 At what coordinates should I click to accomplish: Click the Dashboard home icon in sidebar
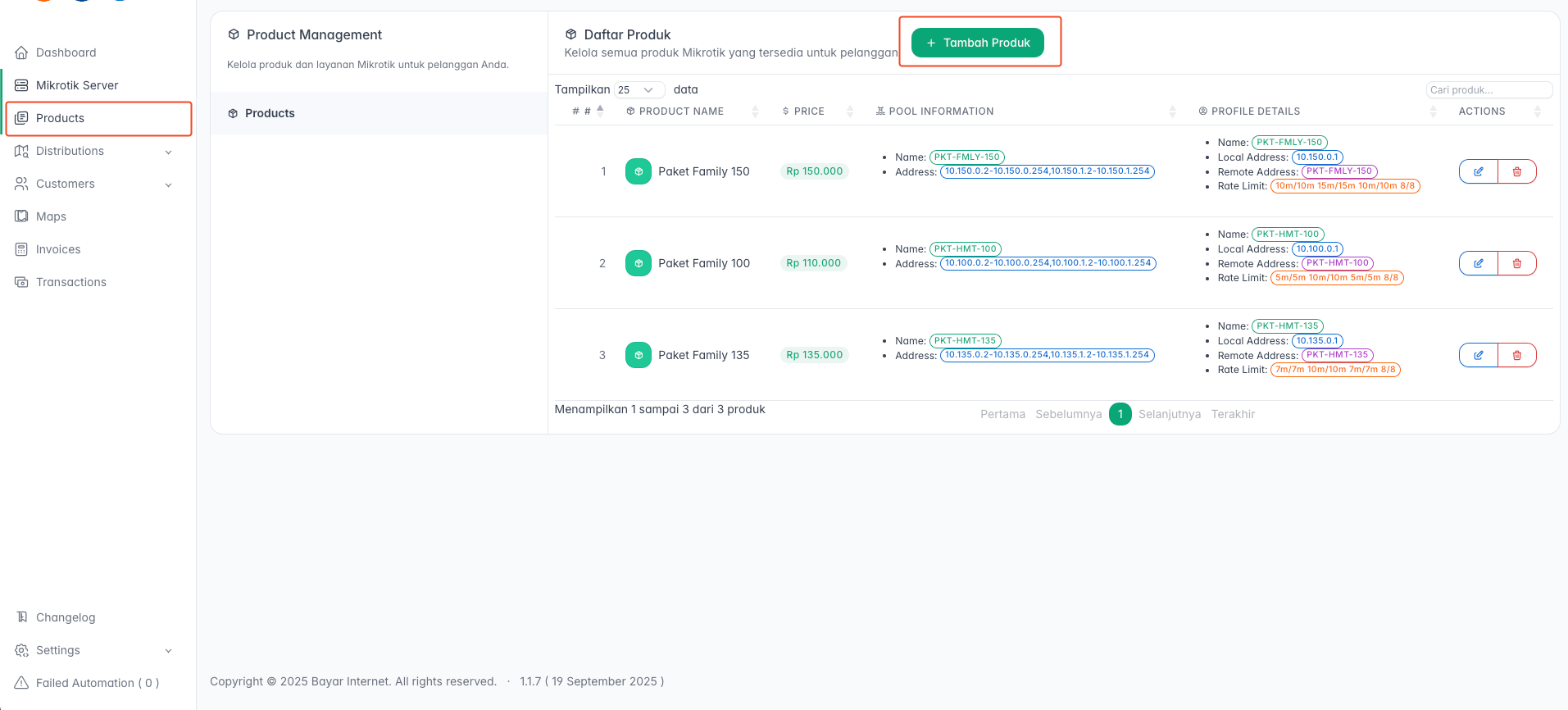pos(21,52)
